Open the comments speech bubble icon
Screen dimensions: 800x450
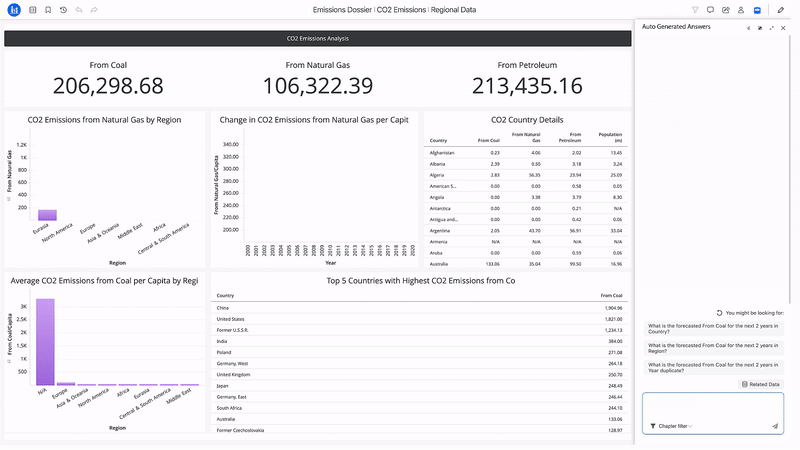point(710,10)
